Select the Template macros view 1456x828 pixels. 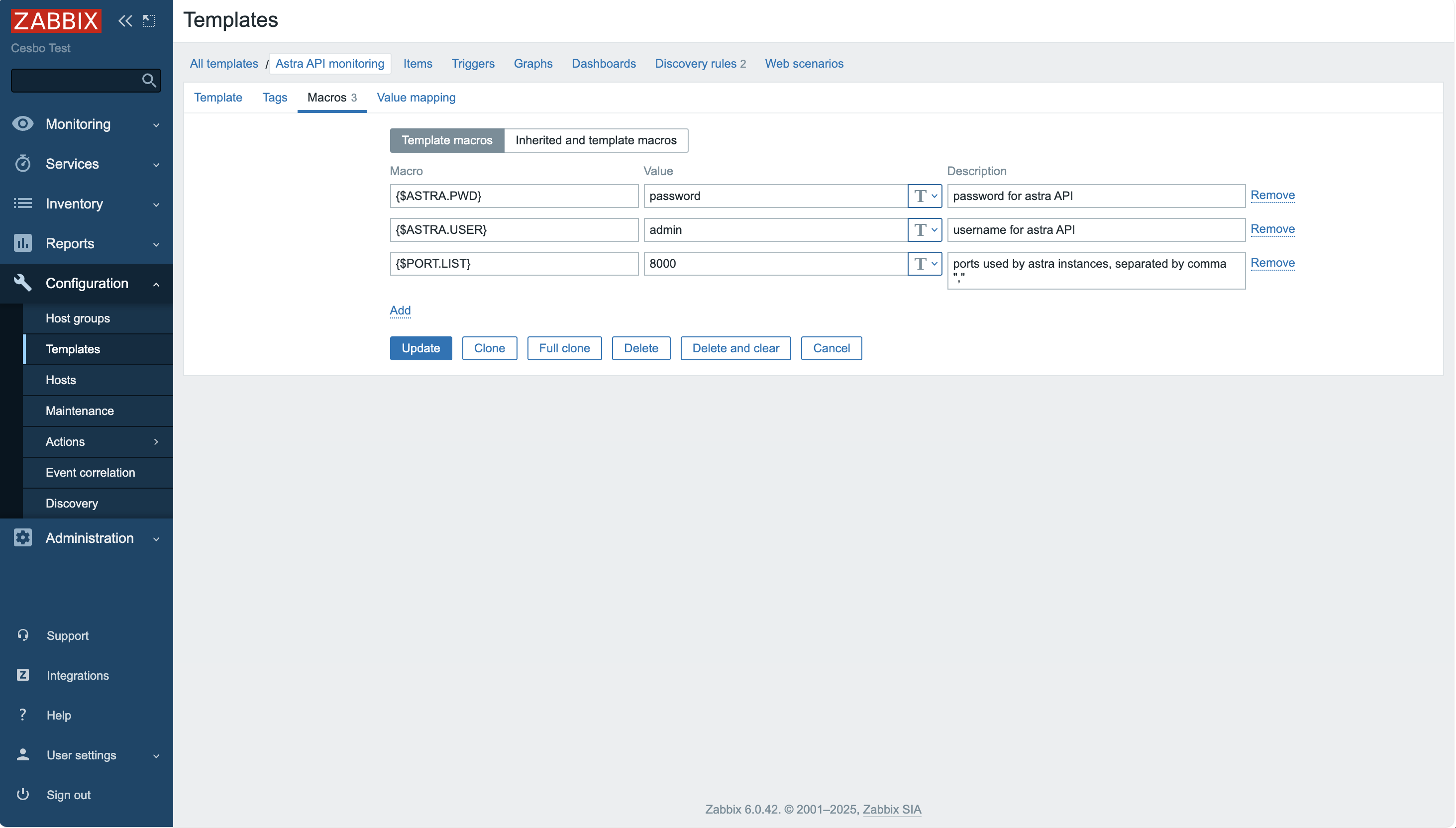446,140
